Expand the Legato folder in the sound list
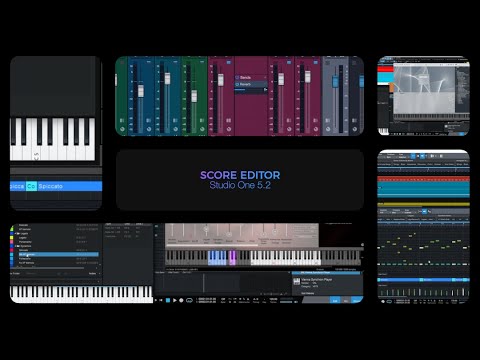 click(16, 234)
